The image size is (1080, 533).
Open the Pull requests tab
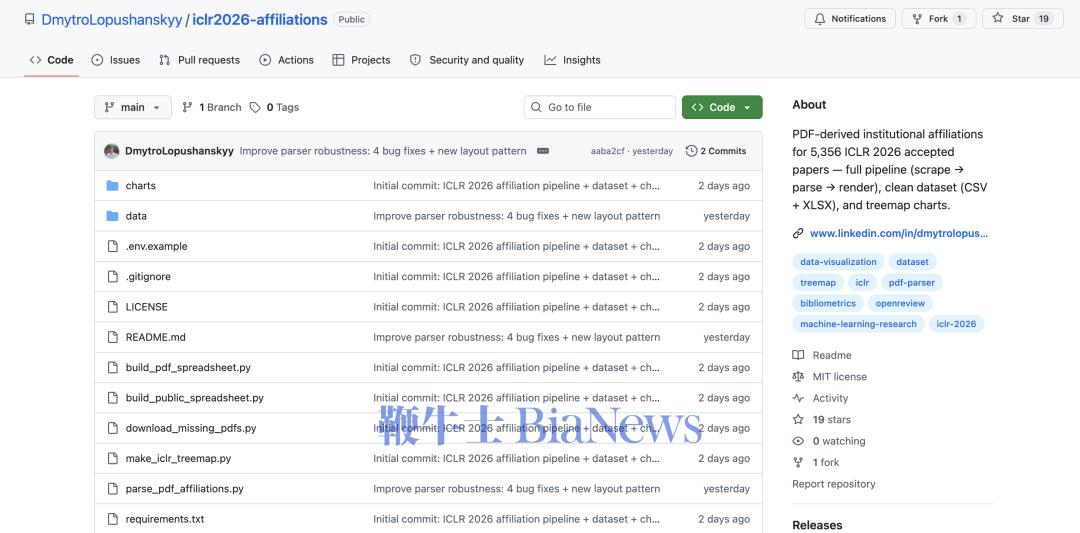point(199,61)
